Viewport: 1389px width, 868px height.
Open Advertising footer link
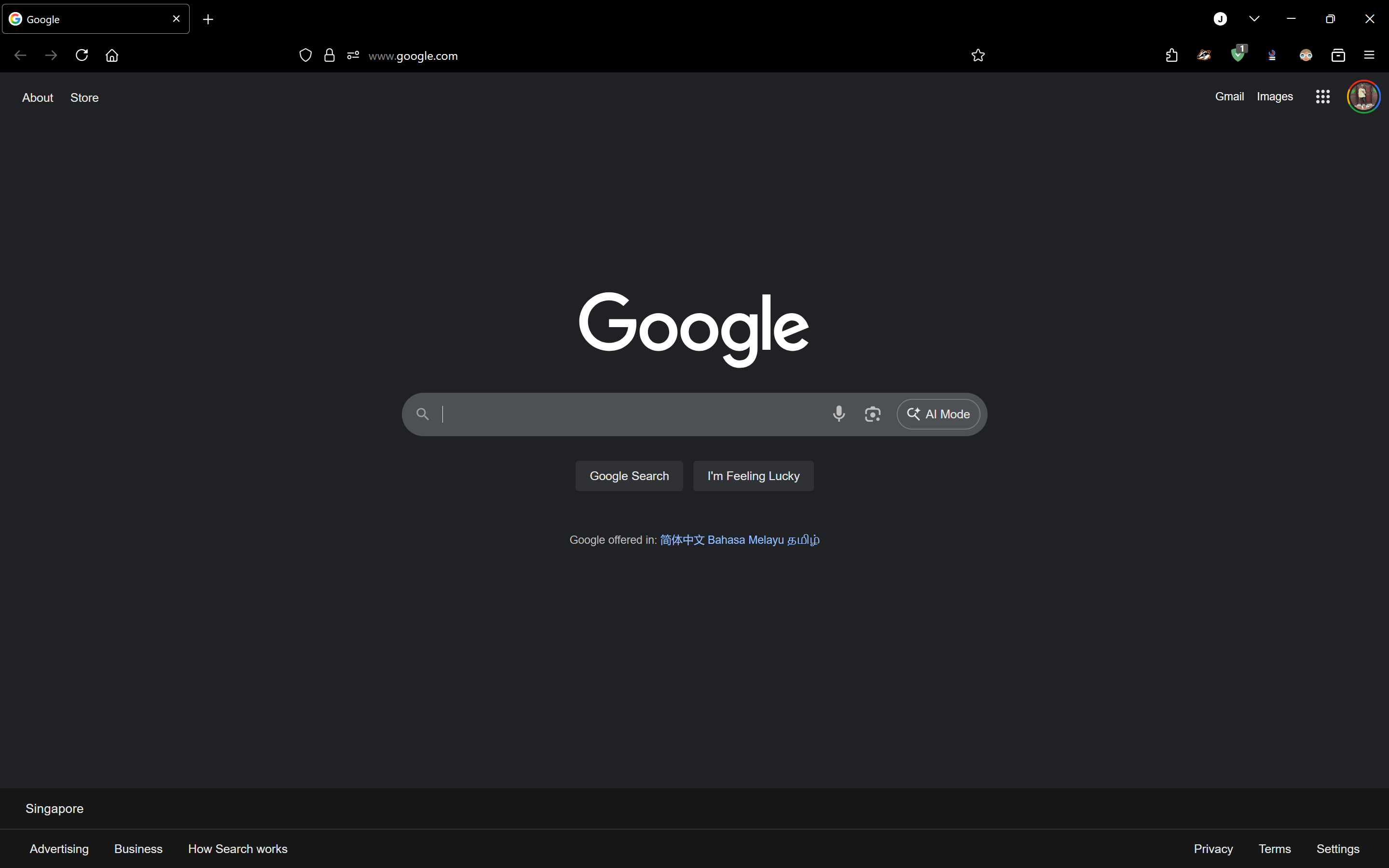pos(59,849)
